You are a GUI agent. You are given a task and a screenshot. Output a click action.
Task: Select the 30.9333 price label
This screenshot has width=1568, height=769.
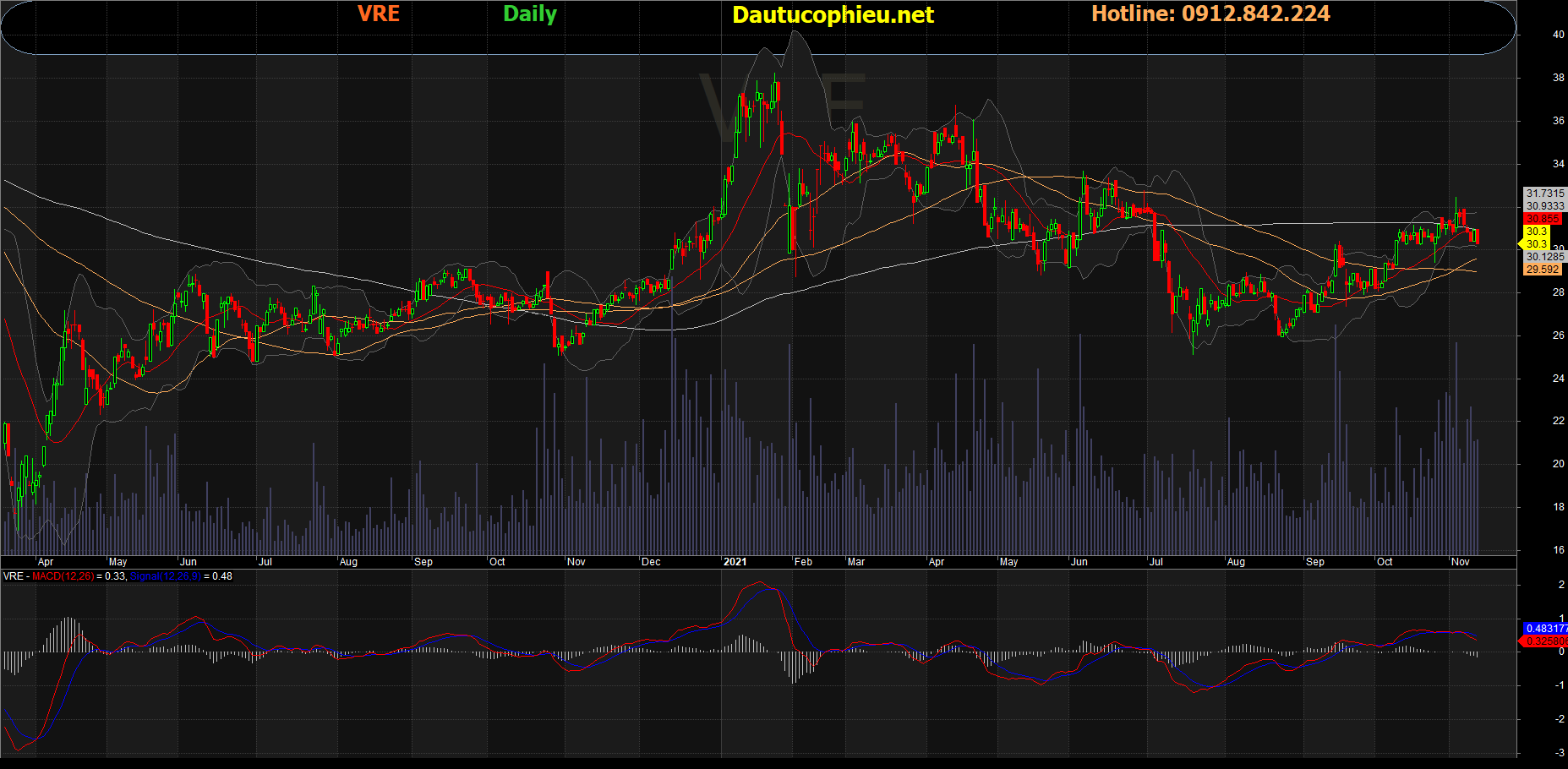(x=1544, y=206)
